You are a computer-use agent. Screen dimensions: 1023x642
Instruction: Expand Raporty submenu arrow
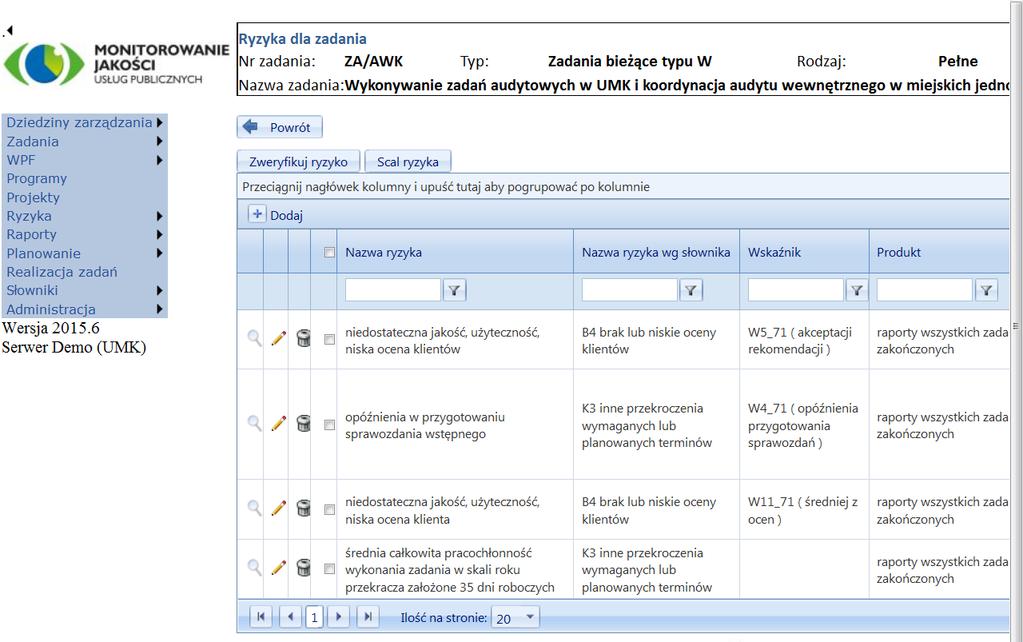click(159, 234)
